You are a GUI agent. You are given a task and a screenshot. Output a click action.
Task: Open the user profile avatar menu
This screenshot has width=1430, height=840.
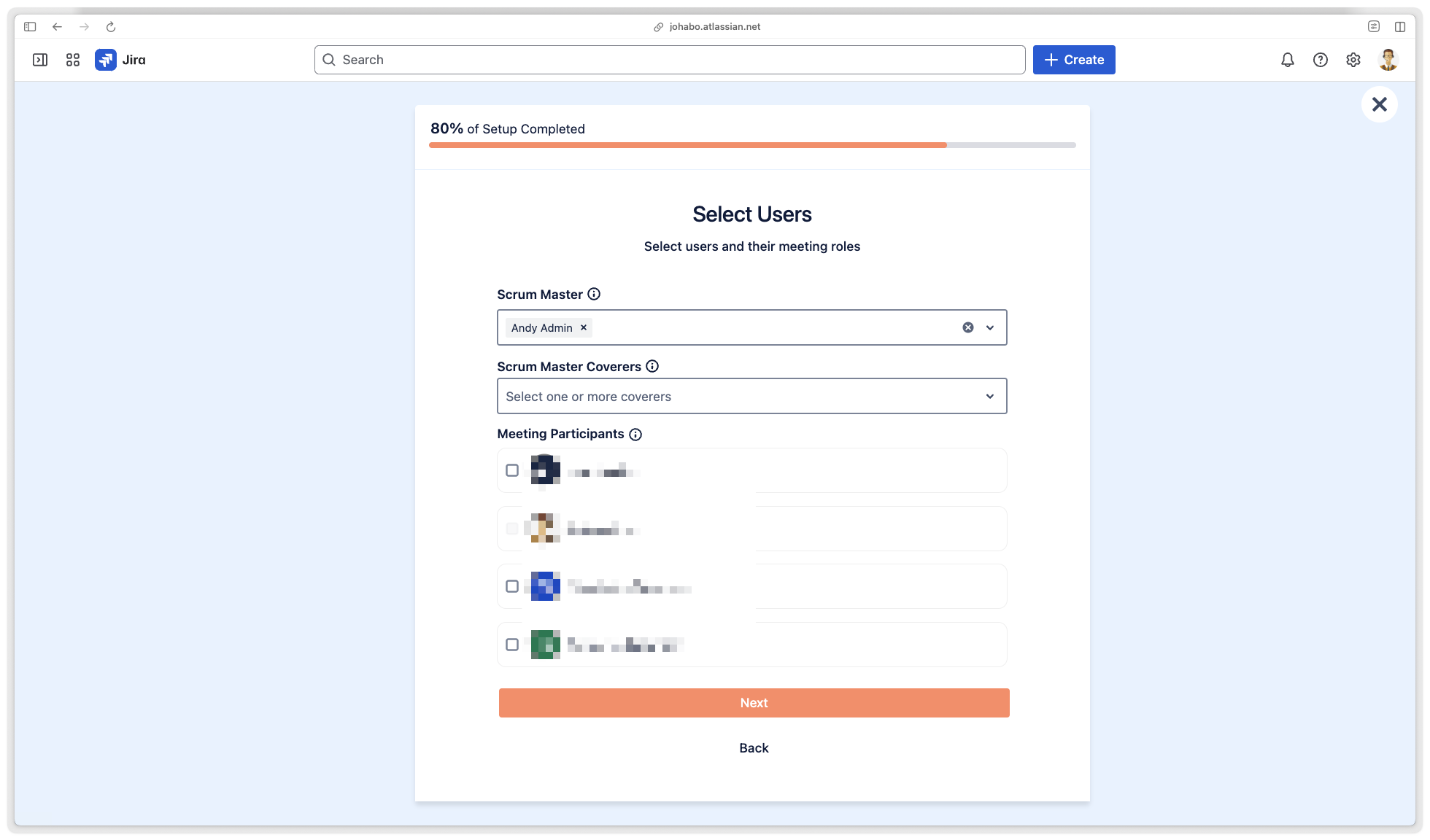coord(1388,60)
